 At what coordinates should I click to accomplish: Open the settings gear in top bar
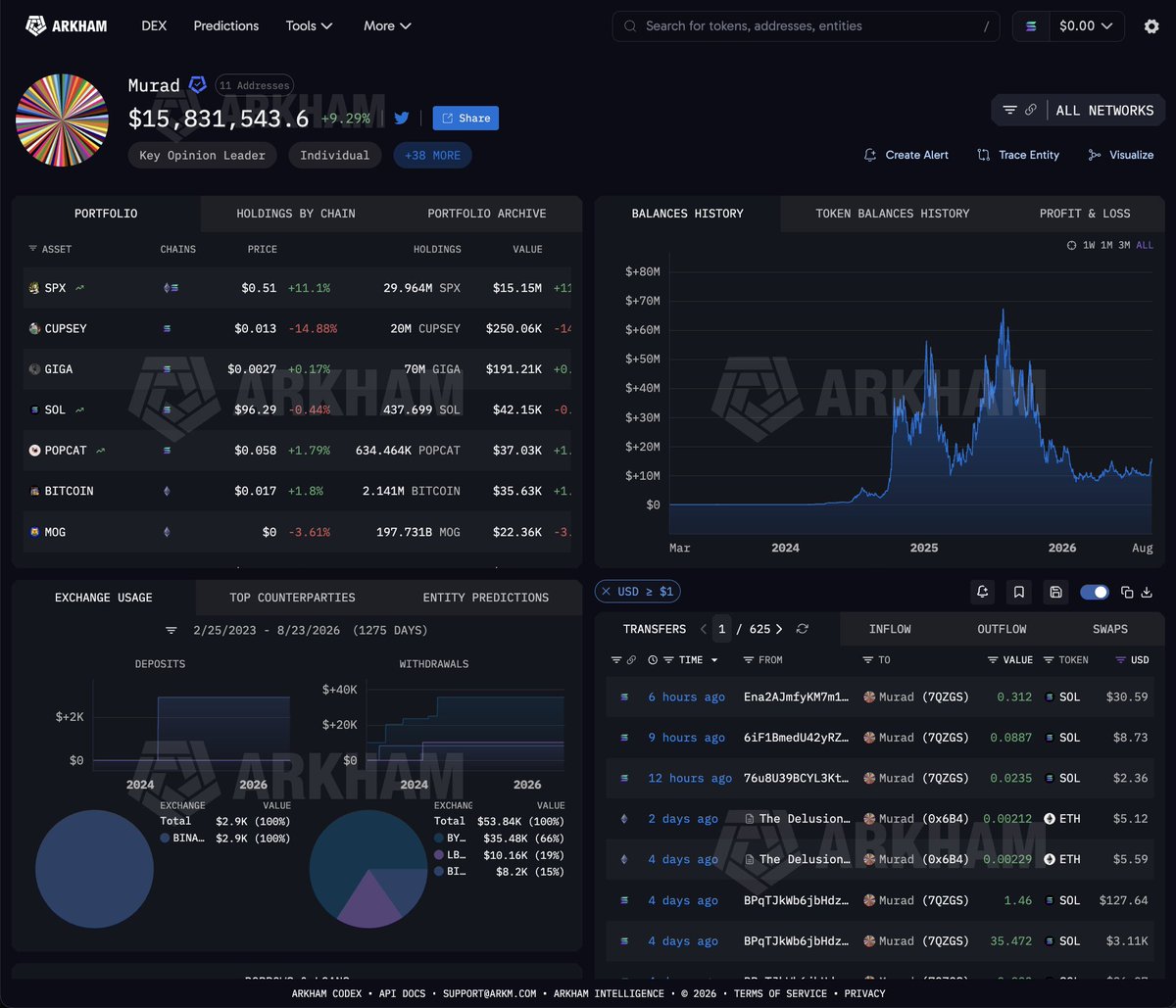pos(1151,26)
